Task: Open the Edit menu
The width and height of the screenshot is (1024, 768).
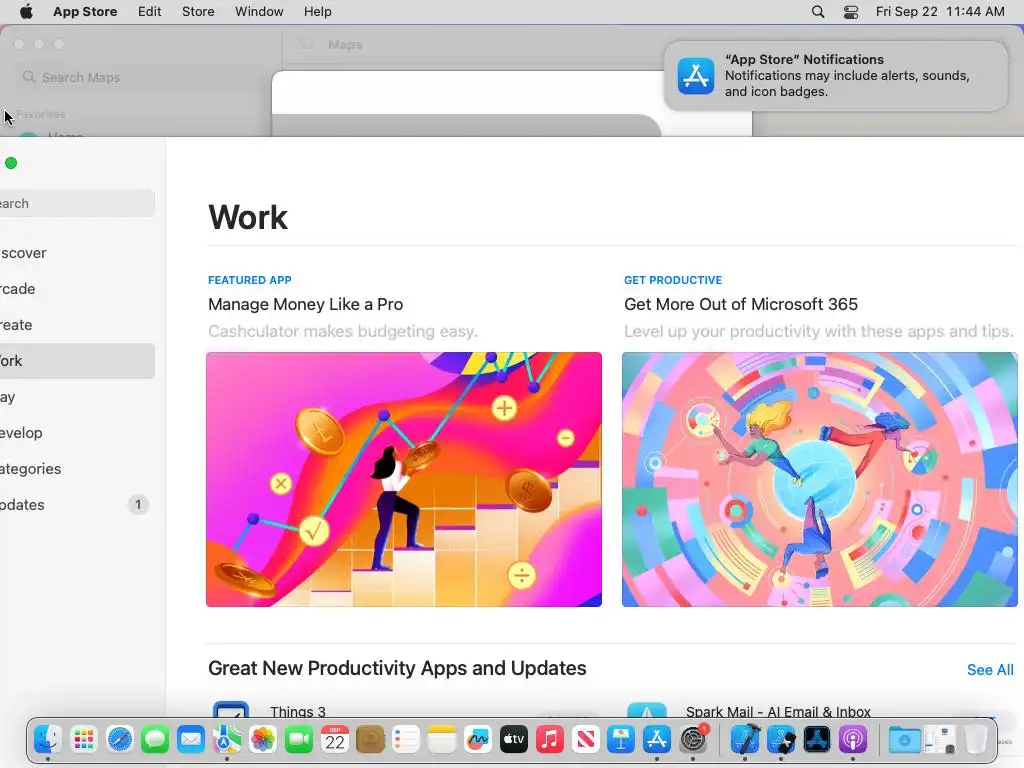Action: pos(150,12)
